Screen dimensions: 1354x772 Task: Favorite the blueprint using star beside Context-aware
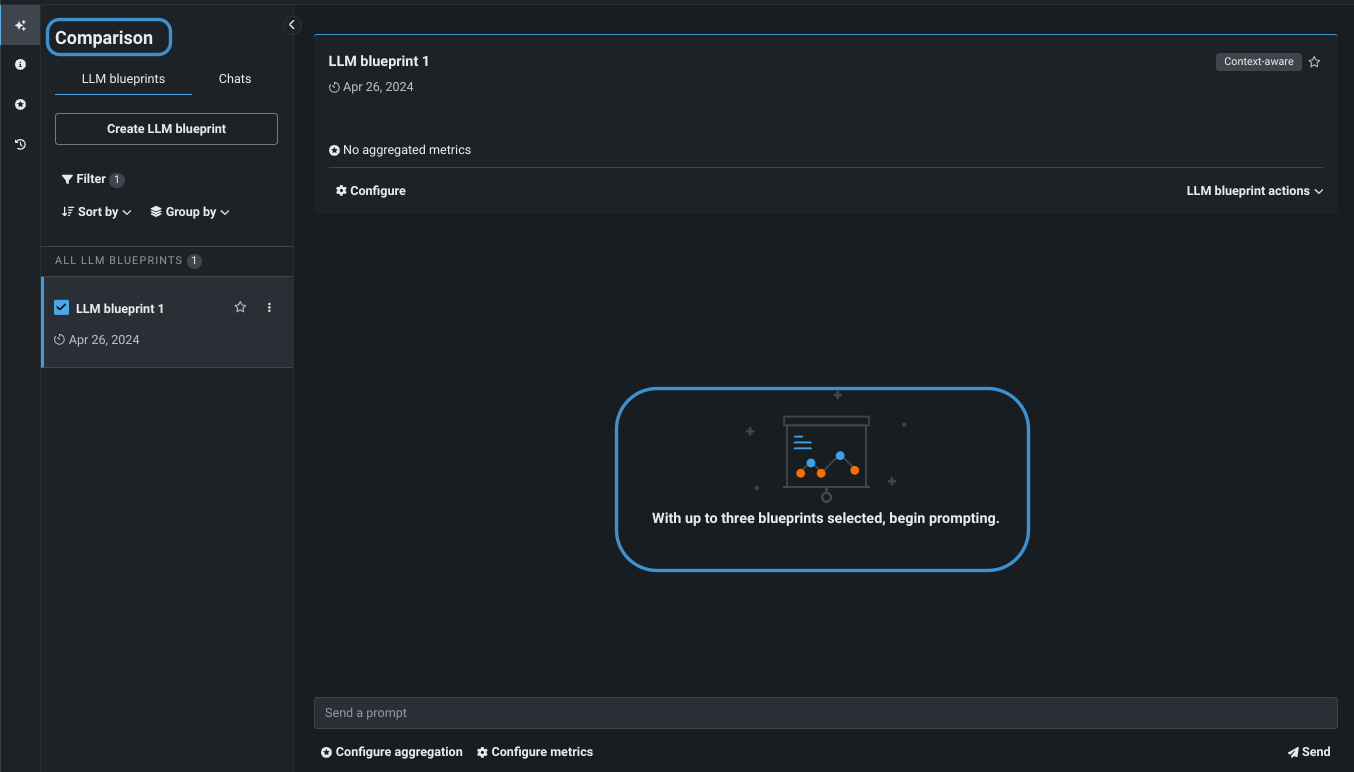click(1314, 62)
